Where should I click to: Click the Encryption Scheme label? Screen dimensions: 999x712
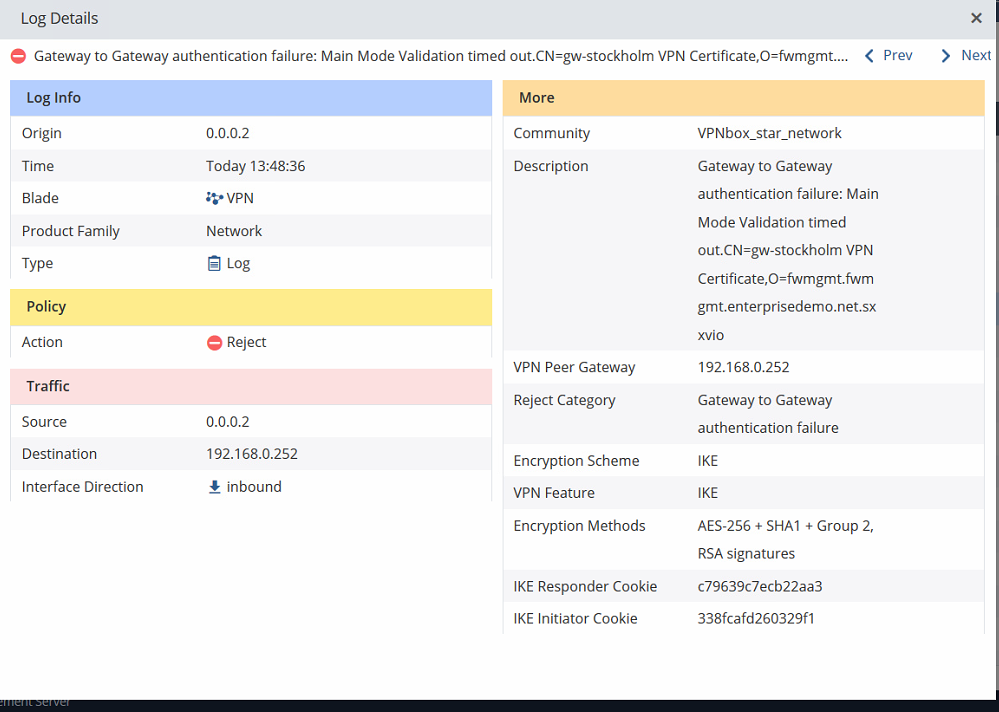(577, 460)
